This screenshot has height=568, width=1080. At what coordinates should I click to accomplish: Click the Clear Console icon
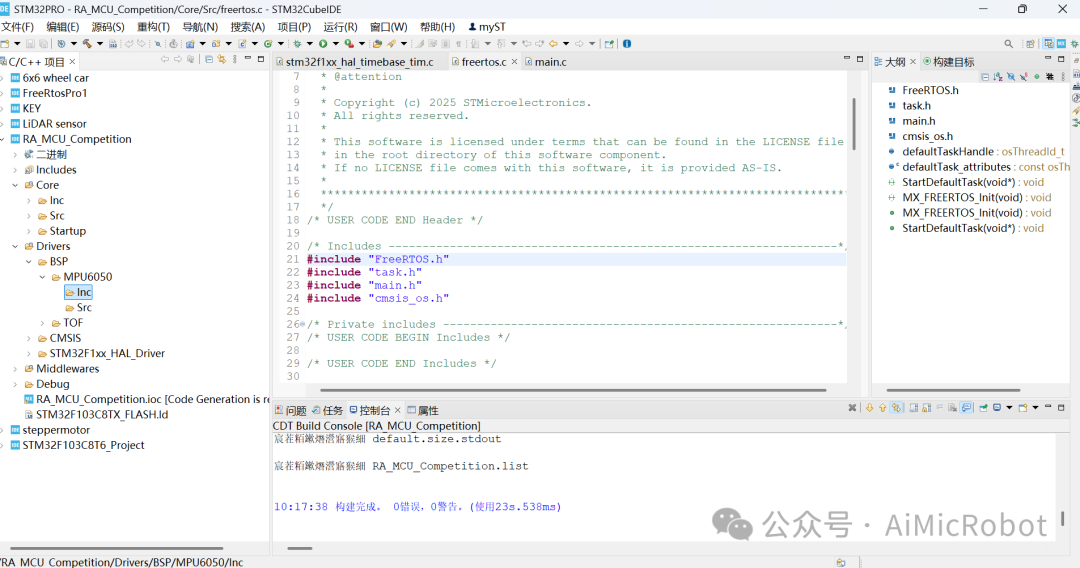point(953,408)
